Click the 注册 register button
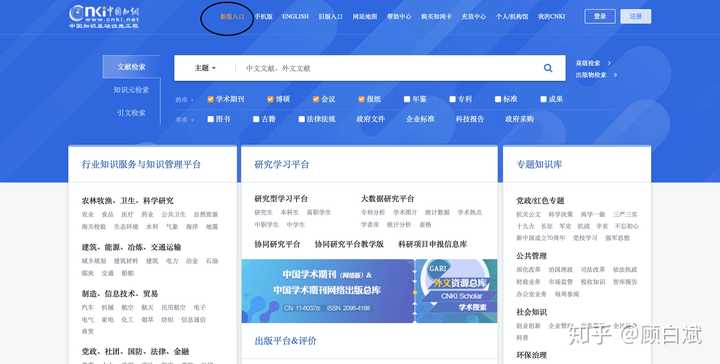720x364 pixels. point(636,17)
